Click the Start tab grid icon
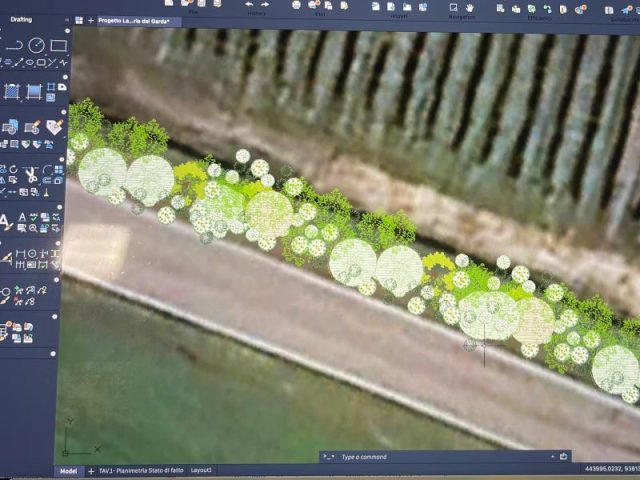This screenshot has width=640, height=480. tap(79, 20)
